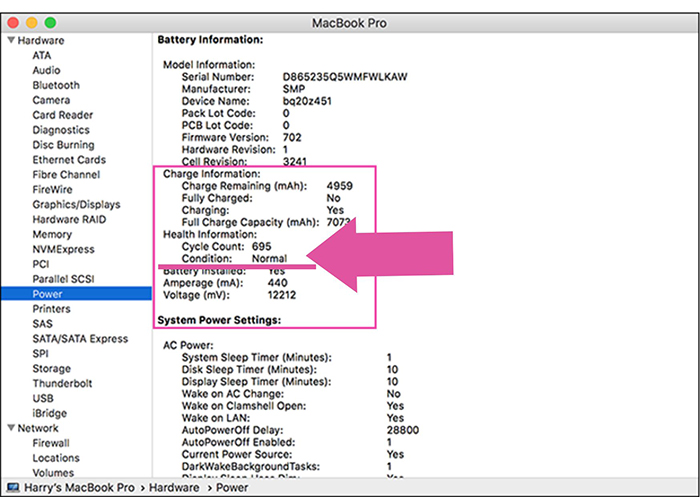This screenshot has width=700, height=497.
Task: Select iBridge in the sidebar
Action: 50,413
